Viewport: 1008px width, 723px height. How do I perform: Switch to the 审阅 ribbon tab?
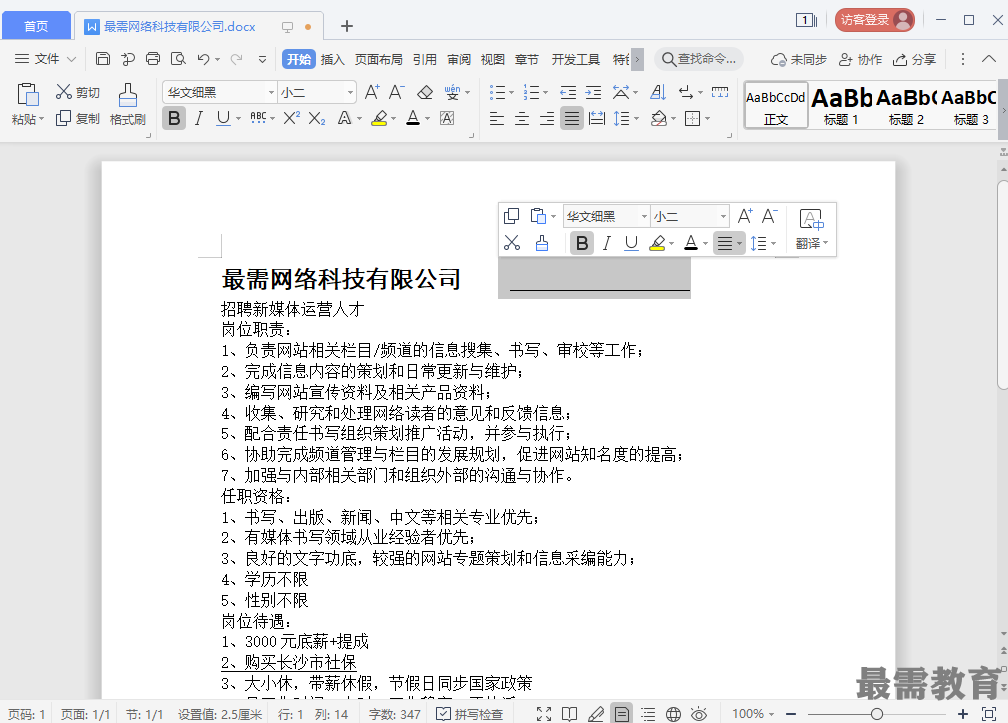459,59
